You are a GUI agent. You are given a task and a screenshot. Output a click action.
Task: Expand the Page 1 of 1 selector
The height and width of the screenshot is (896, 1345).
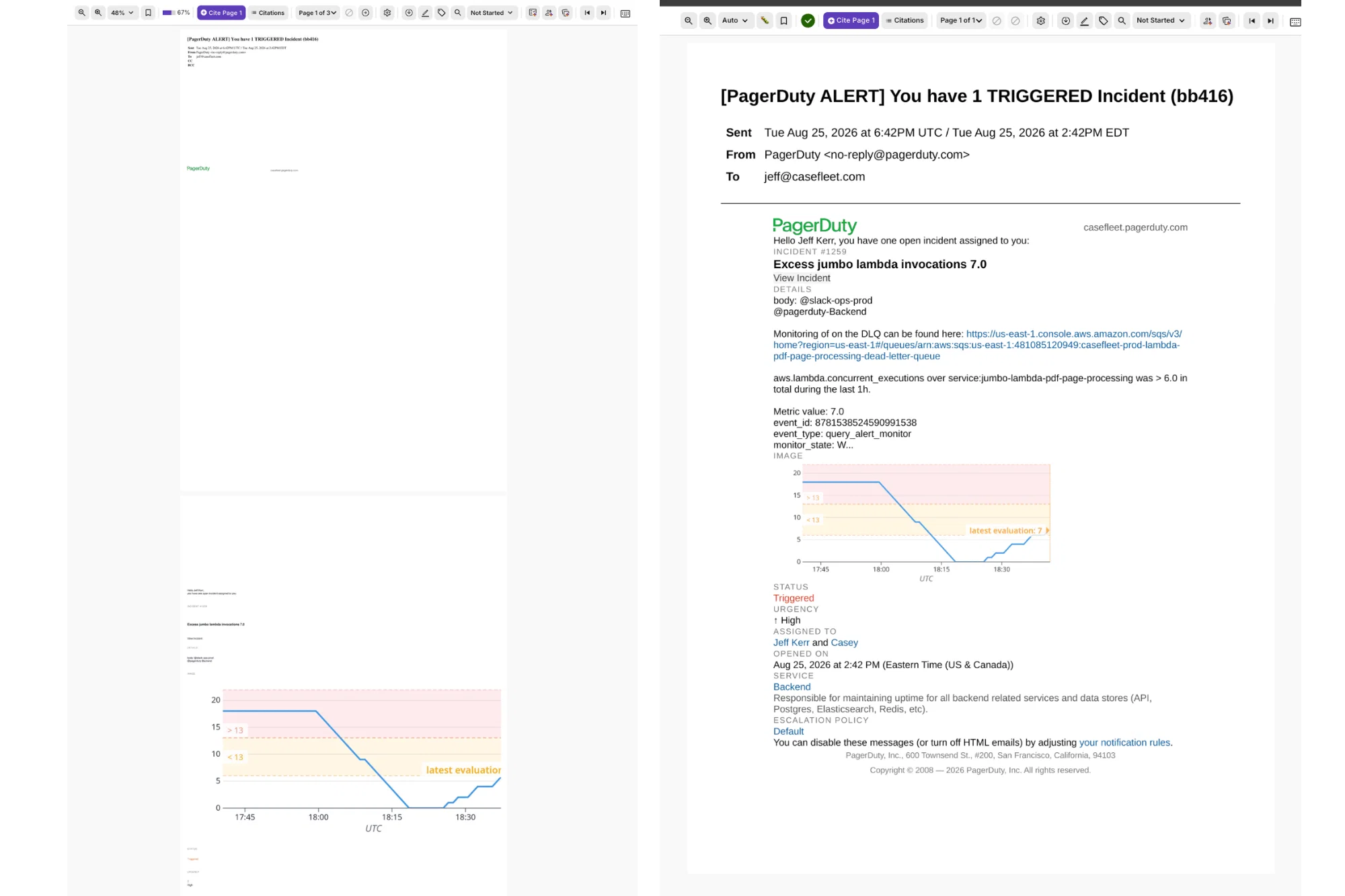point(962,21)
